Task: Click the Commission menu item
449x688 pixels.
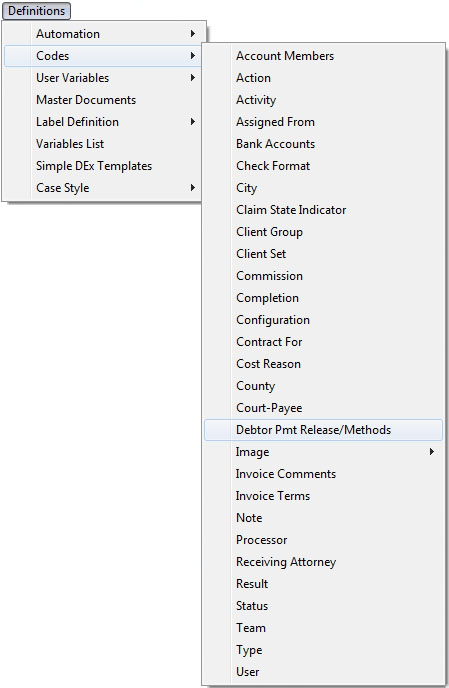Action: [323, 276]
